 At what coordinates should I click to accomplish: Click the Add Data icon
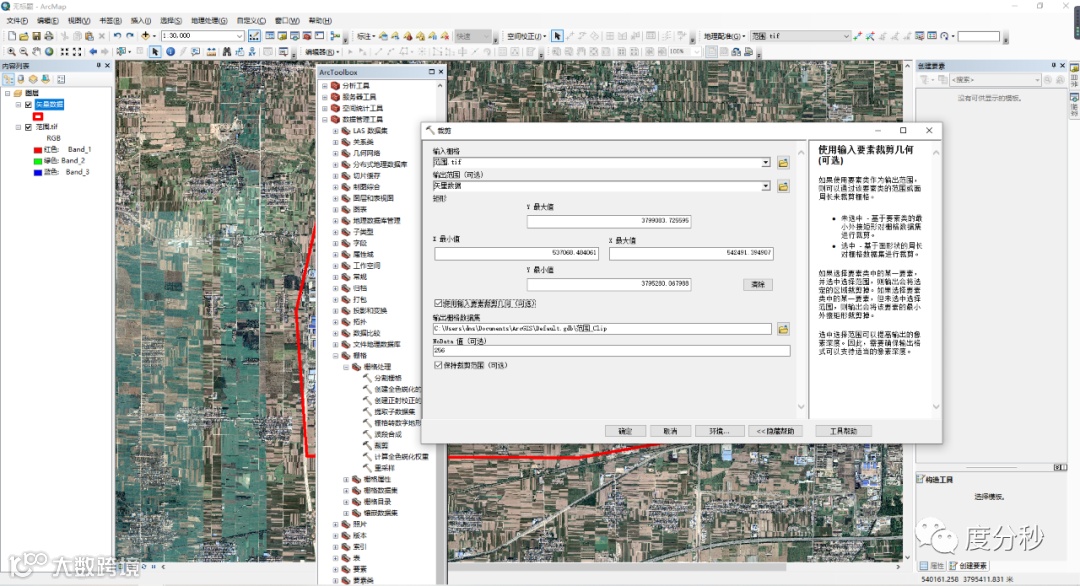145,36
